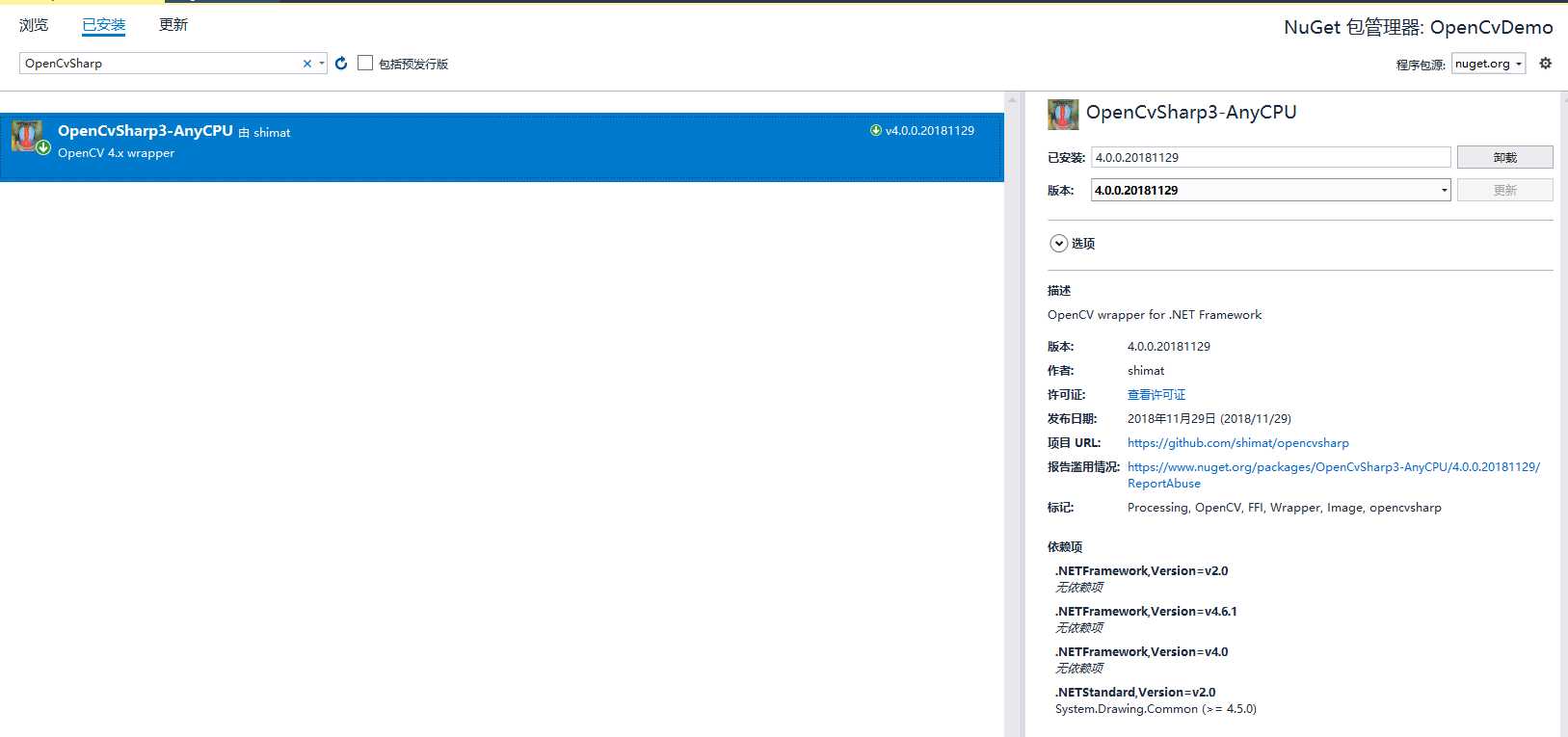Screen dimensions: 1568x737
Task: Click the package logo in details pane
Action: [x=1063, y=115]
